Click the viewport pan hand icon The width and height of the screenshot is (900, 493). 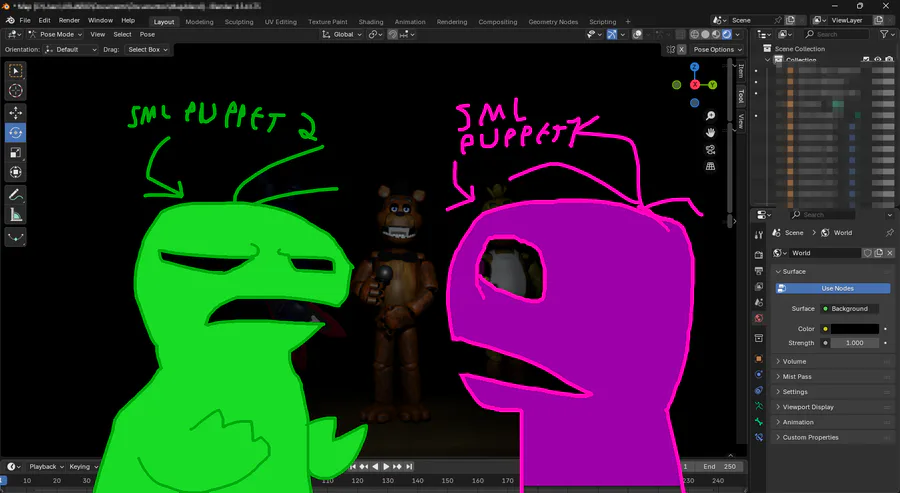(x=711, y=133)
